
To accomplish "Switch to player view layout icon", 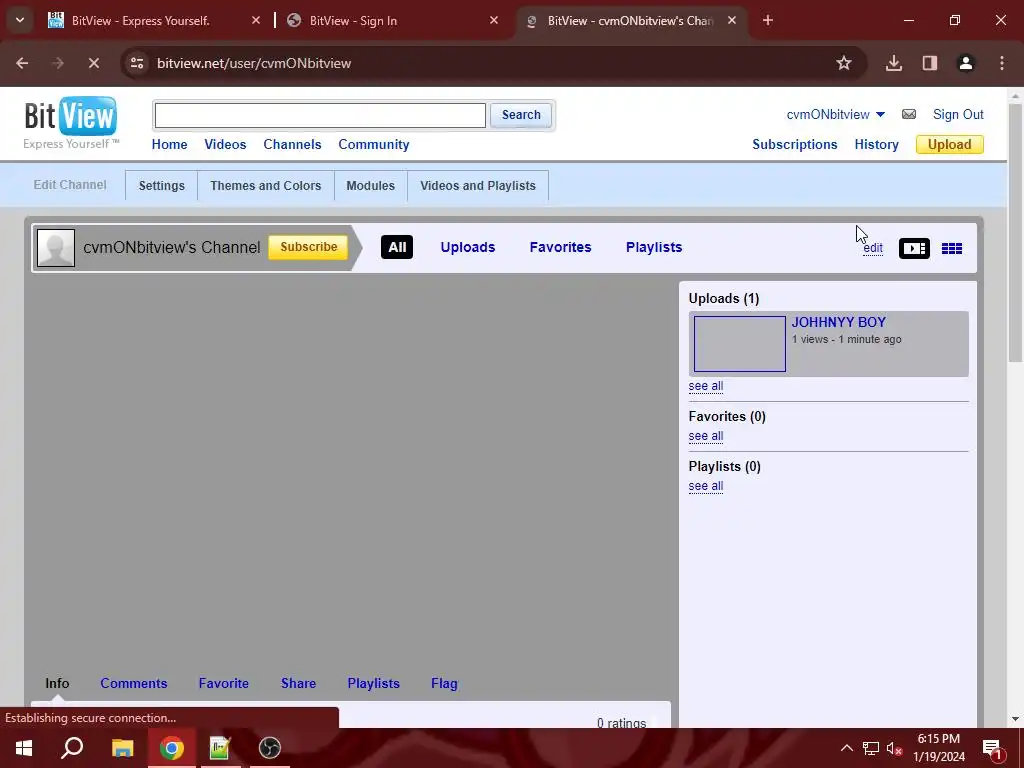I will [x=914, y=248].
